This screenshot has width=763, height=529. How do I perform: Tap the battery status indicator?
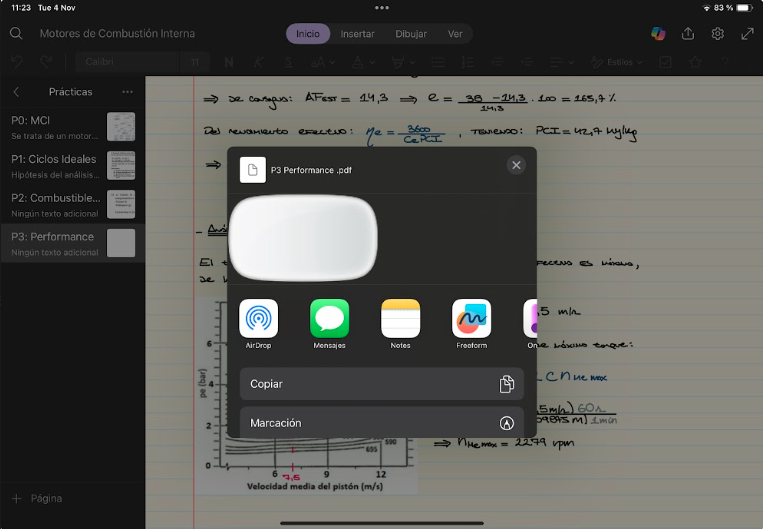point(745,8)
